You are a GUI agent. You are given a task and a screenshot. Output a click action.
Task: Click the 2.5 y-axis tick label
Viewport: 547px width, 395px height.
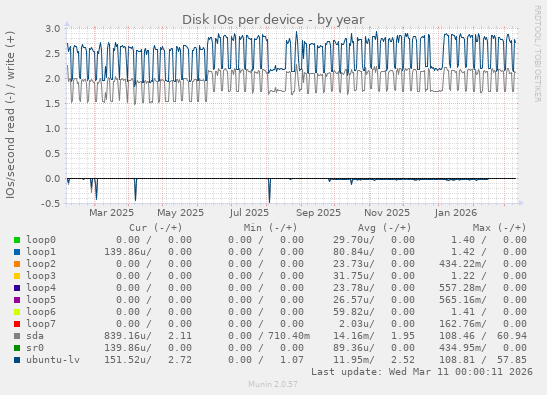pyautogui.click(x=52, y=54)
